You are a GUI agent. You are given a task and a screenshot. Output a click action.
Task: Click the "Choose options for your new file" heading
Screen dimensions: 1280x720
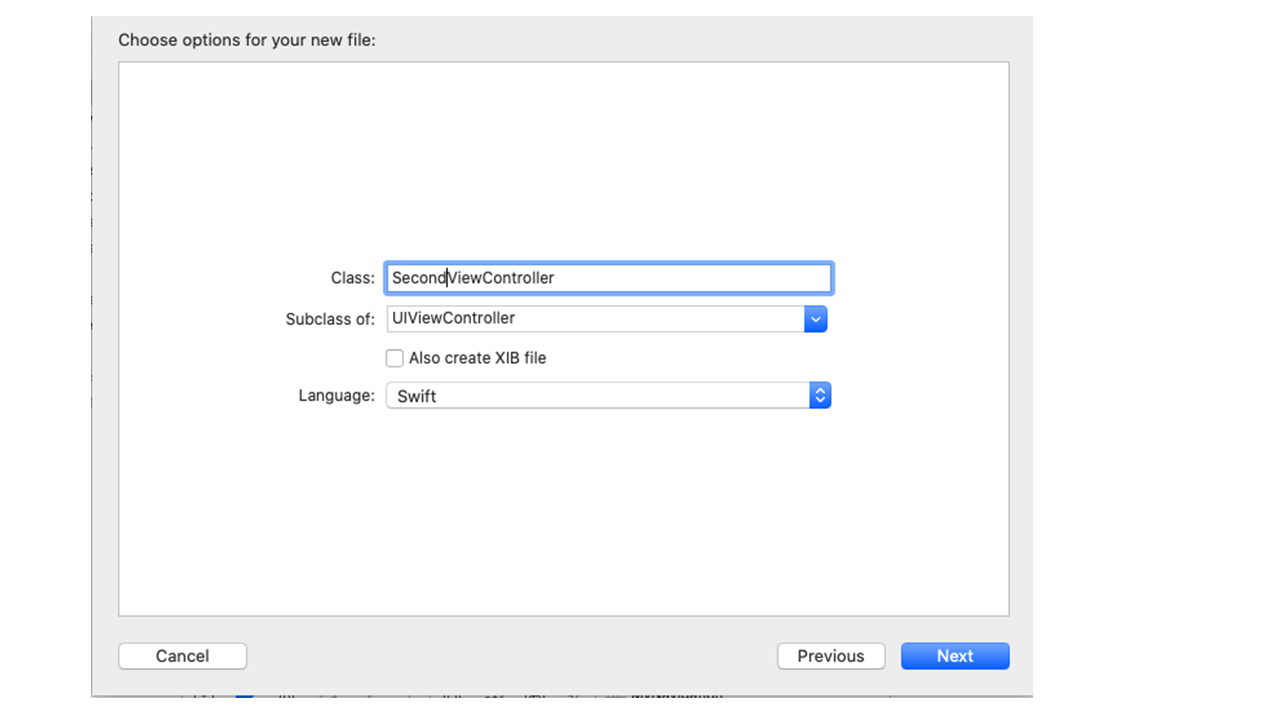pyautogui.click(x=247, y=41)
